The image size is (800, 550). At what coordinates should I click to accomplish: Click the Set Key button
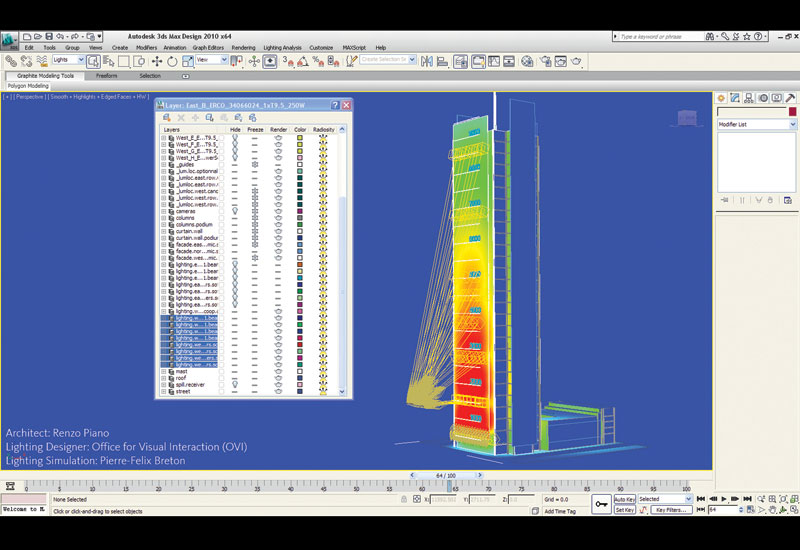tap(624, 510)
